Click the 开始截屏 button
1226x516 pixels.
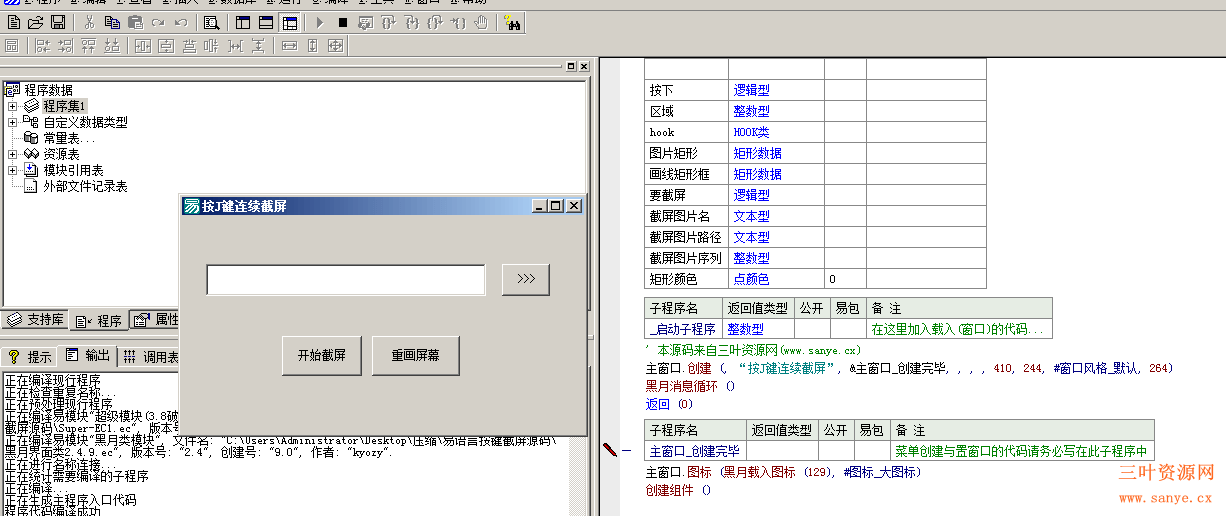click(322, 355)
